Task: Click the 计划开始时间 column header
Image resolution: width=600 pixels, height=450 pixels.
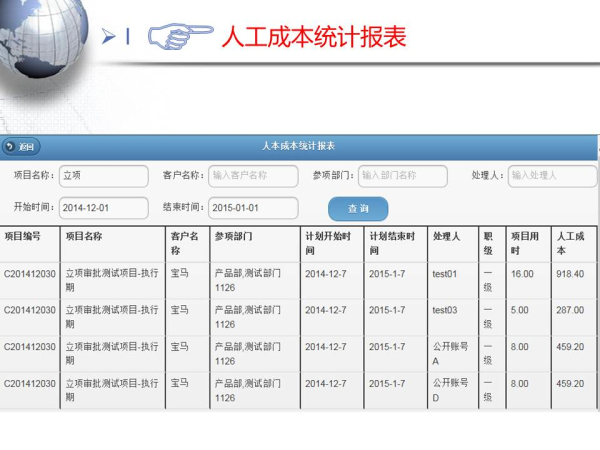Action: (x=332, y=244)
